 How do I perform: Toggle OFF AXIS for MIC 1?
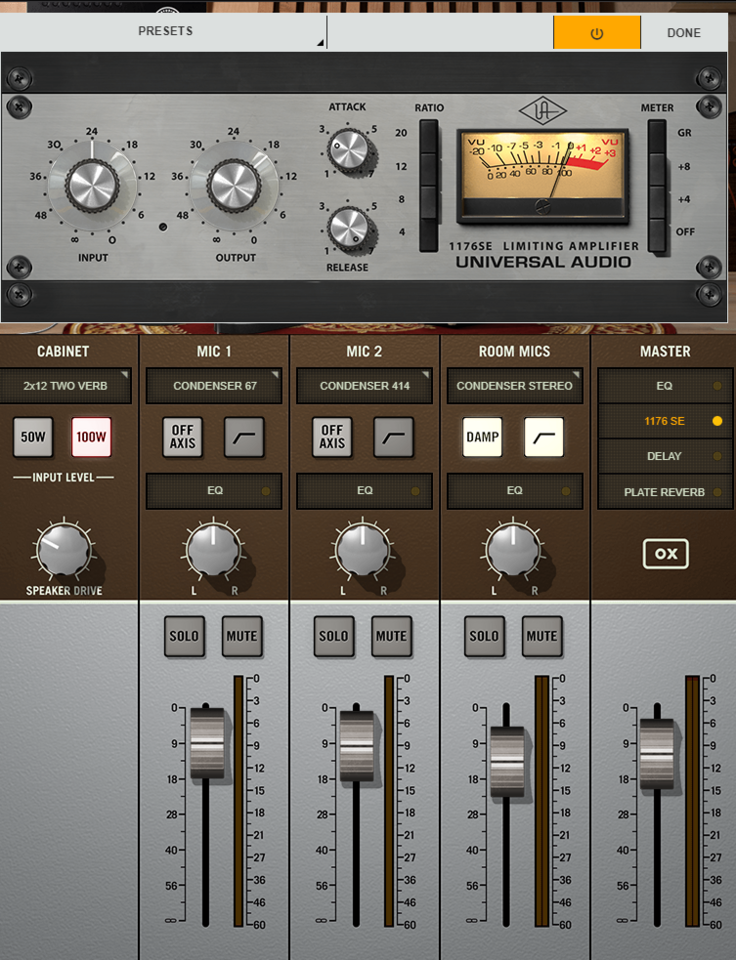(x=182, y=437)
